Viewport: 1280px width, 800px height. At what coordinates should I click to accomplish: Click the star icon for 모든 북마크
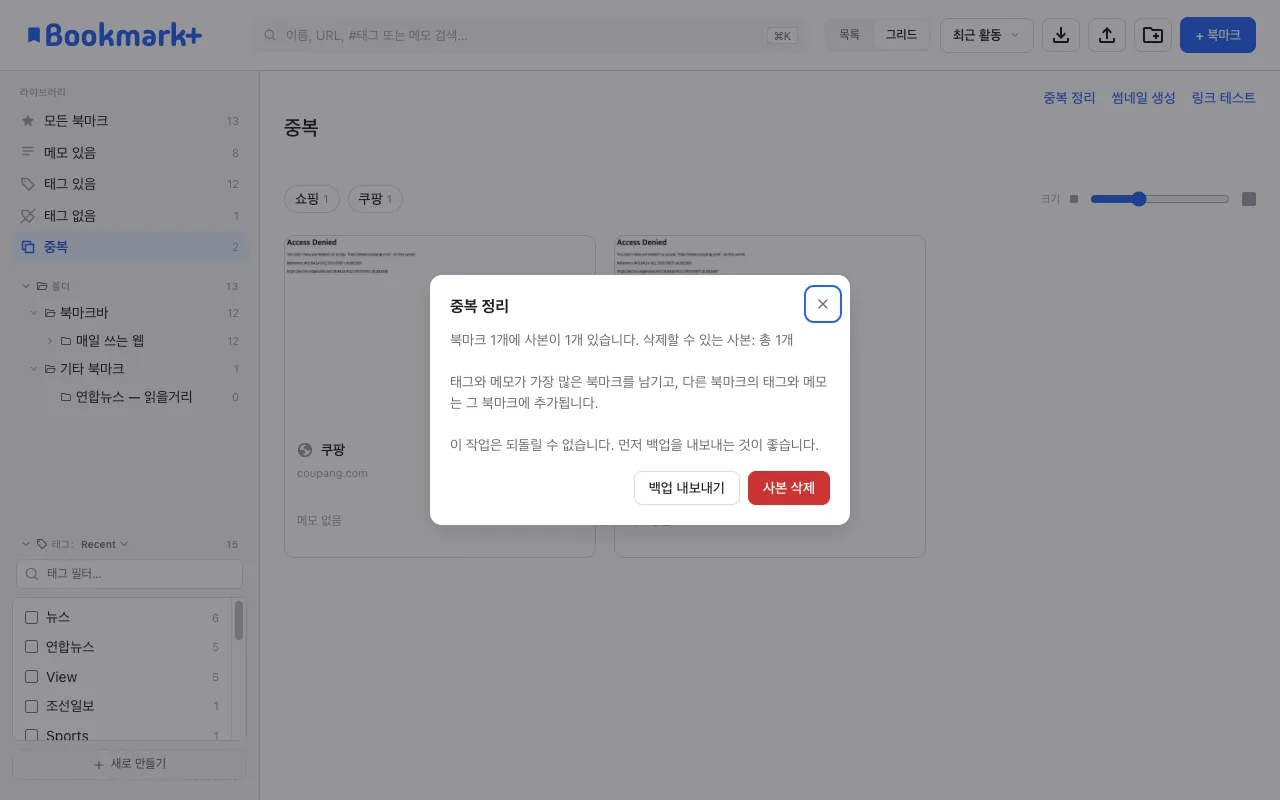(x=28, y=121)
